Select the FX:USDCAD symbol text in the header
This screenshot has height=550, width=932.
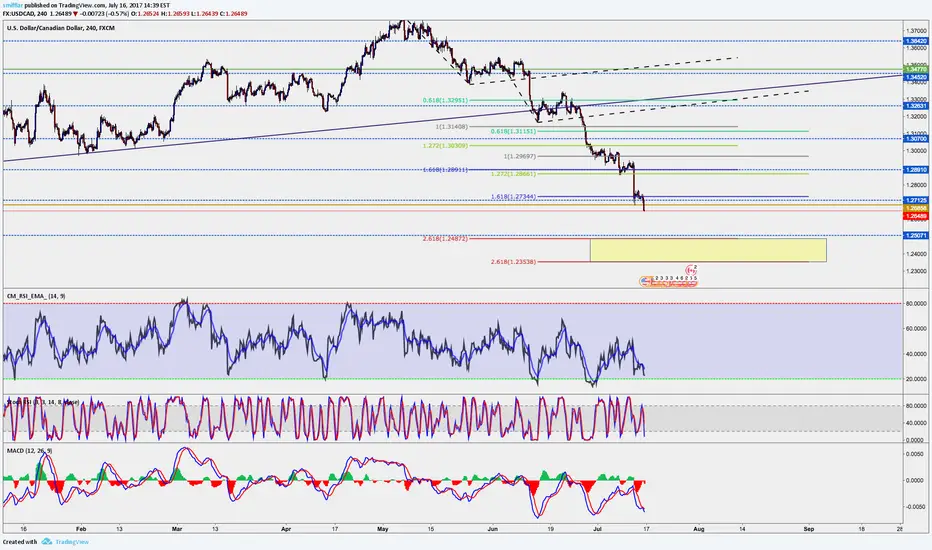(19, 13)
